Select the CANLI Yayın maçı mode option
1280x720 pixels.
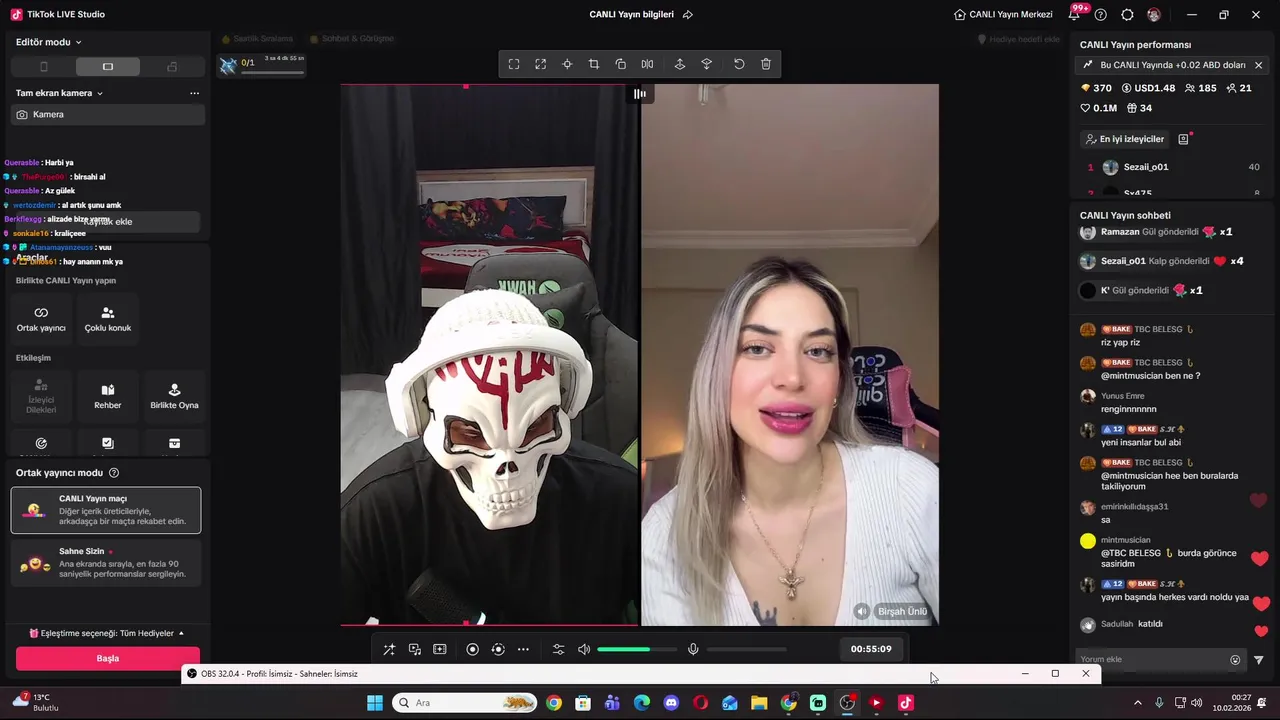click(x=106, y=510)
